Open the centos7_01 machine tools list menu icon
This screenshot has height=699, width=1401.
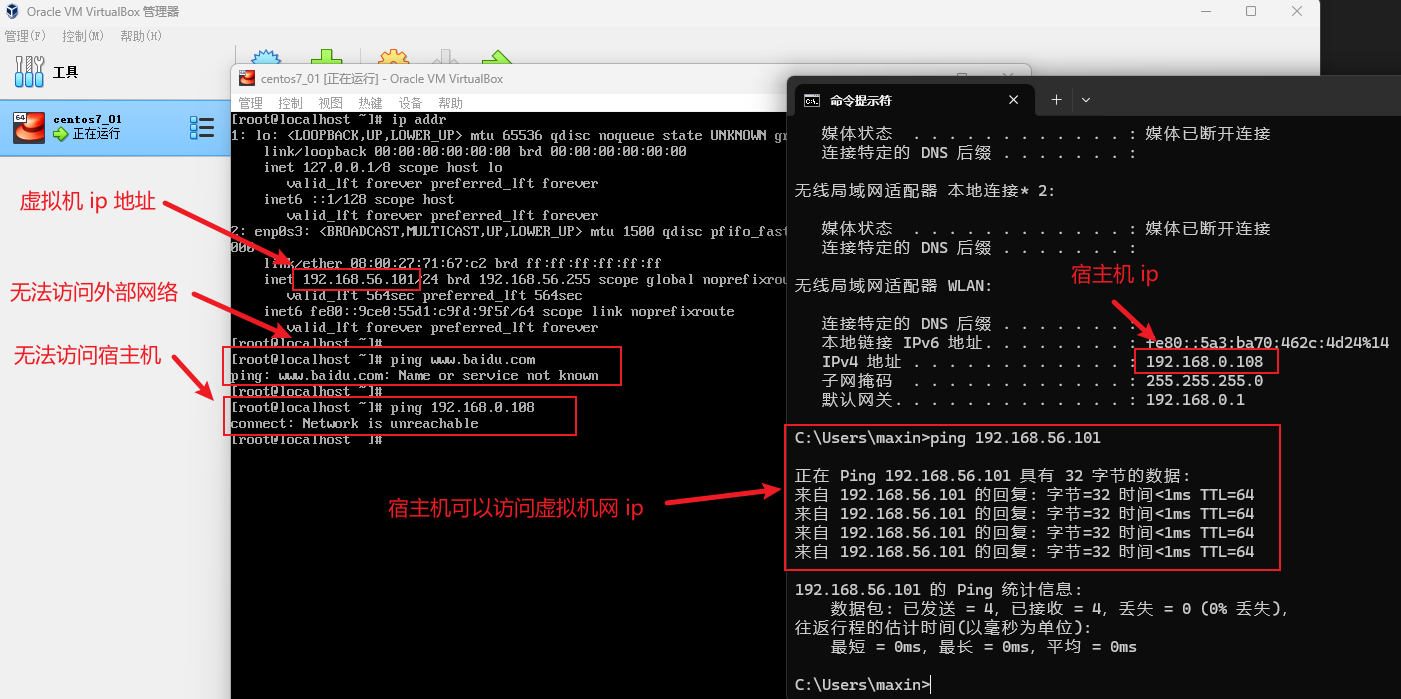pos(202,127)
